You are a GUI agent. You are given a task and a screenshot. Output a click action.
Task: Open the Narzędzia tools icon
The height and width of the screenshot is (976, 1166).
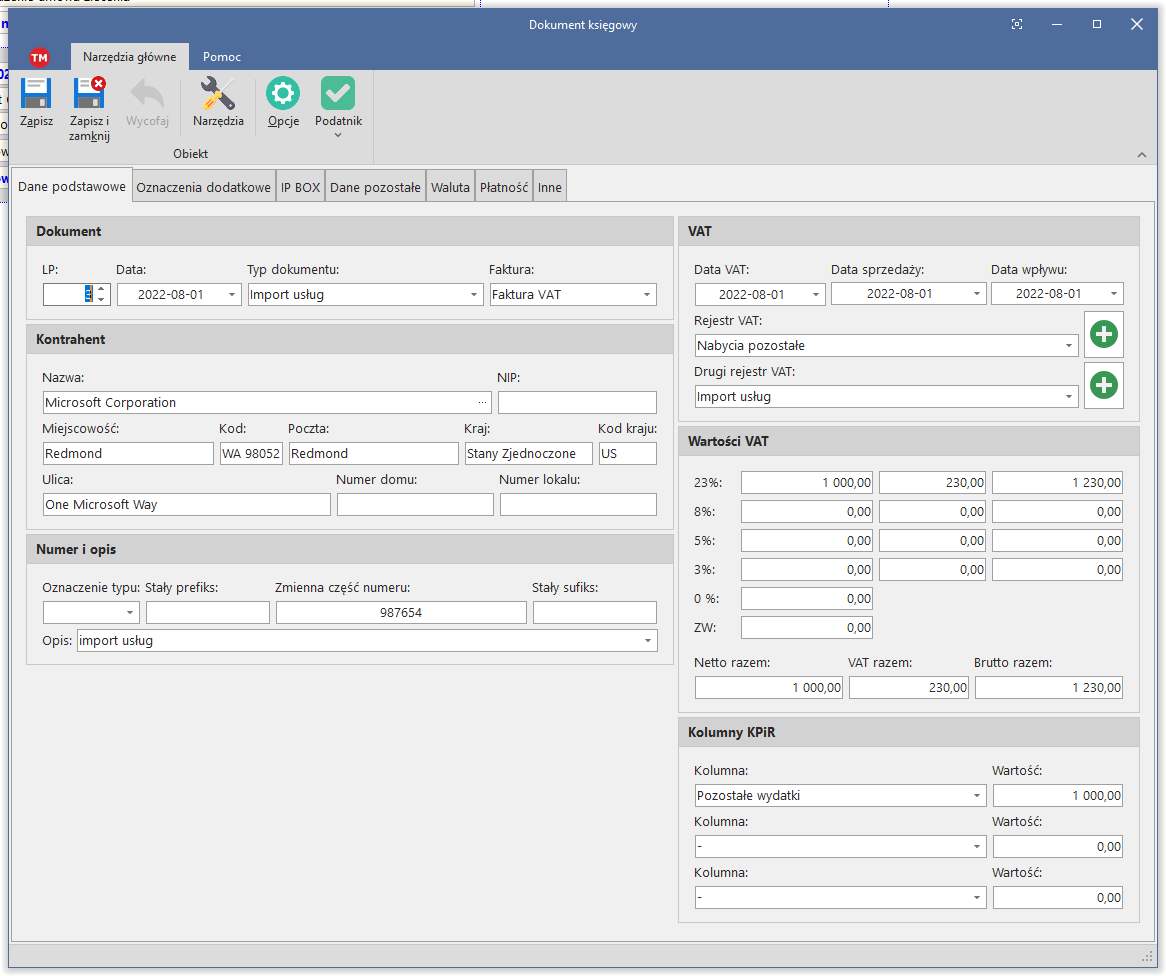click(x=218, y=95)
